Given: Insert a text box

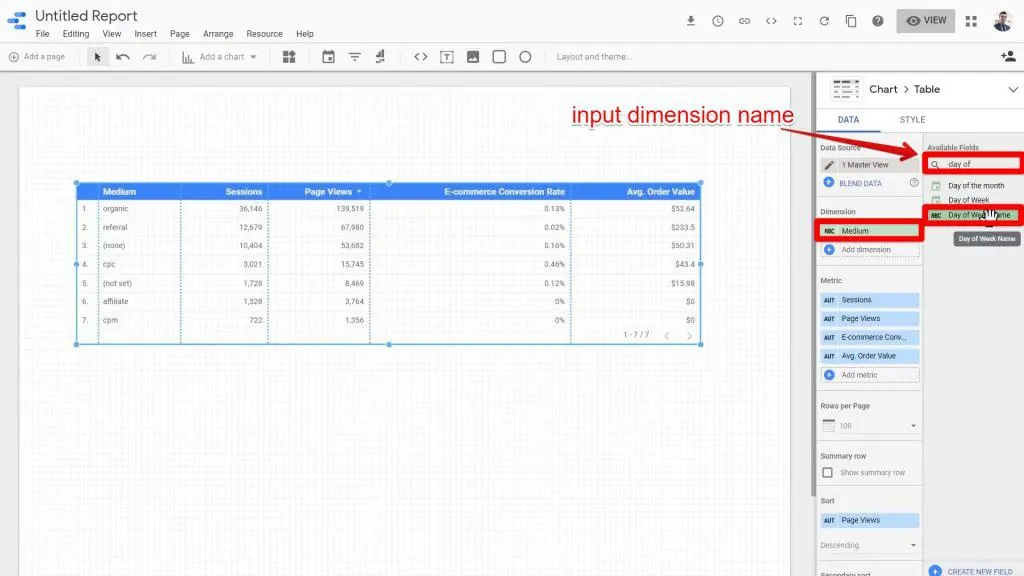Looking at the screenshot, I should 446,57.
